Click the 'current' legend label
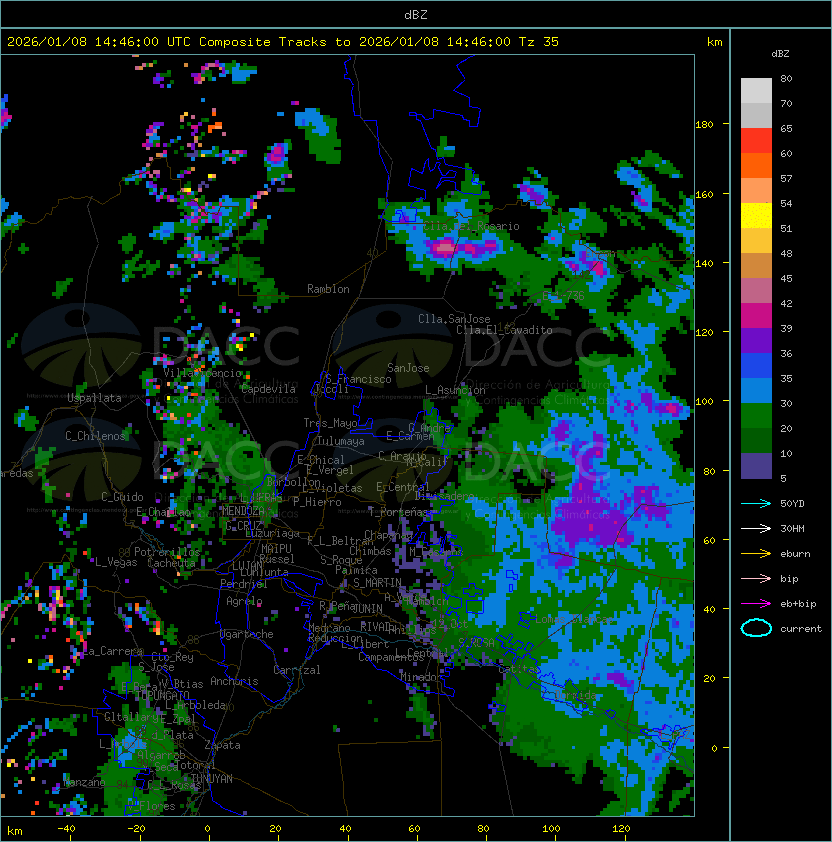The height and width of the screenshot is (842, 832). (801, 628)
